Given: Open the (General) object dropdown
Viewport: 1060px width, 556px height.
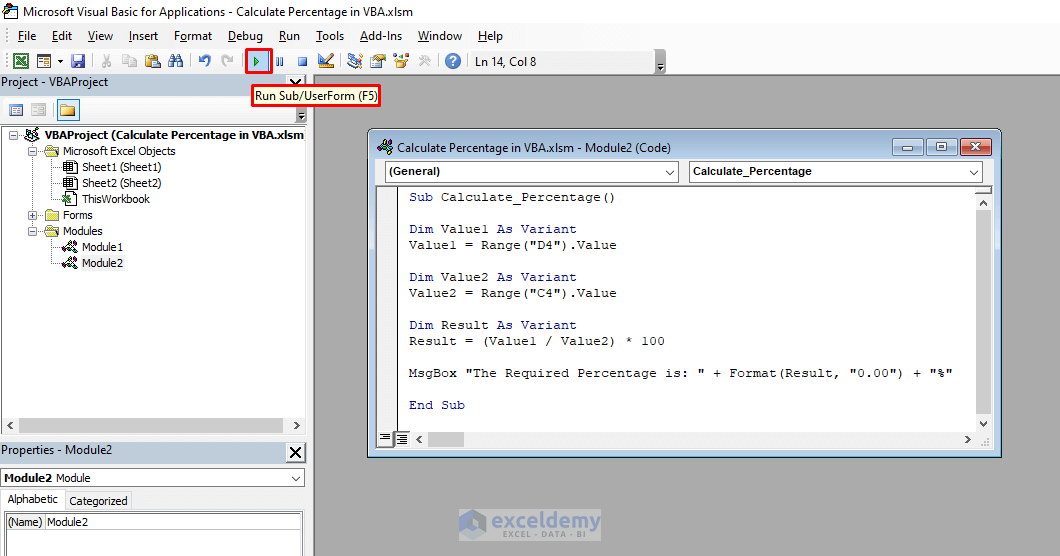Looking at the screenshot, I should (531, 172).
